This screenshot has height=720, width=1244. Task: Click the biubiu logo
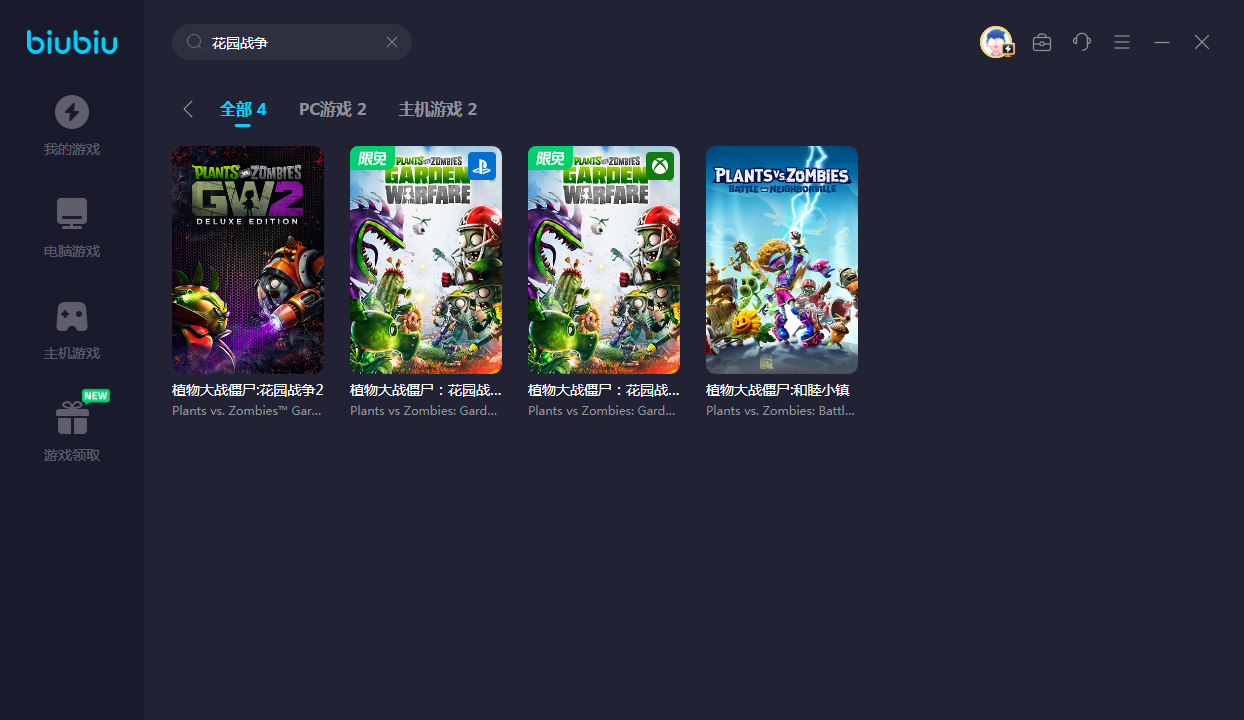72,42
